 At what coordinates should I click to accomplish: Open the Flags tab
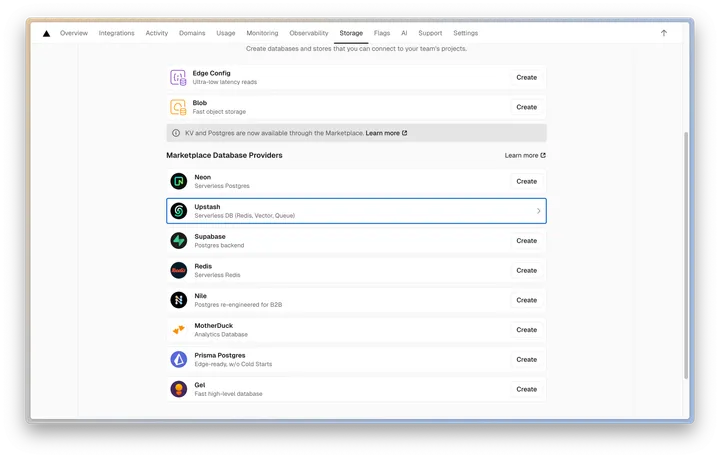pos(382,33)
